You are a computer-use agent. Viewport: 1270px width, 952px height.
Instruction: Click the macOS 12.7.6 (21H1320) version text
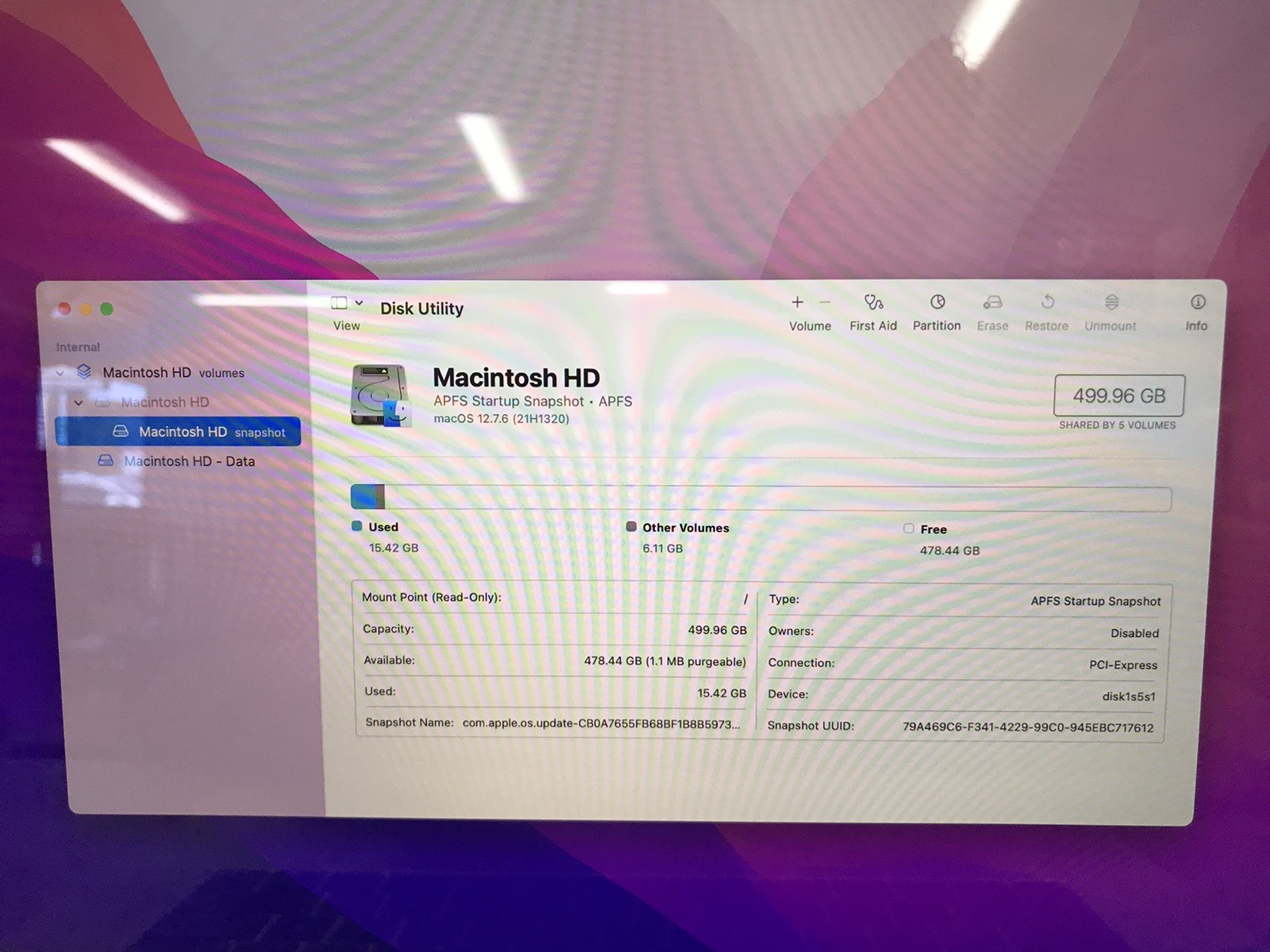tap(502, 419)
